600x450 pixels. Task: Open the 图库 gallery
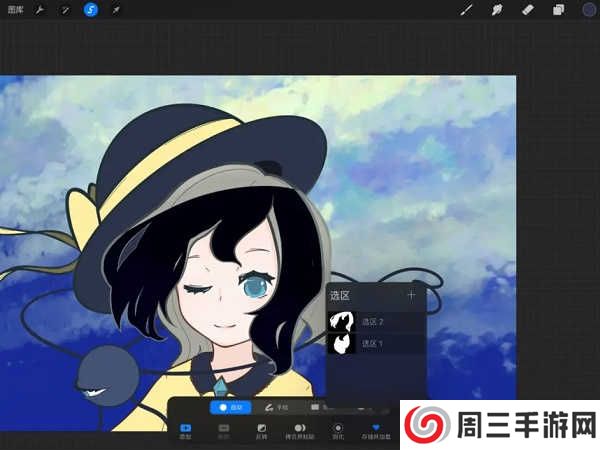click(16, 10)
